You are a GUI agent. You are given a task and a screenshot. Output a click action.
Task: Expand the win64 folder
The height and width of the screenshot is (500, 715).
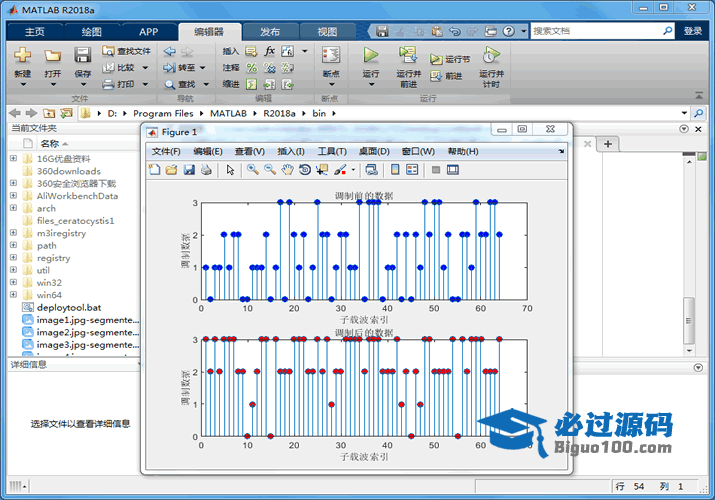coord(13,294)
